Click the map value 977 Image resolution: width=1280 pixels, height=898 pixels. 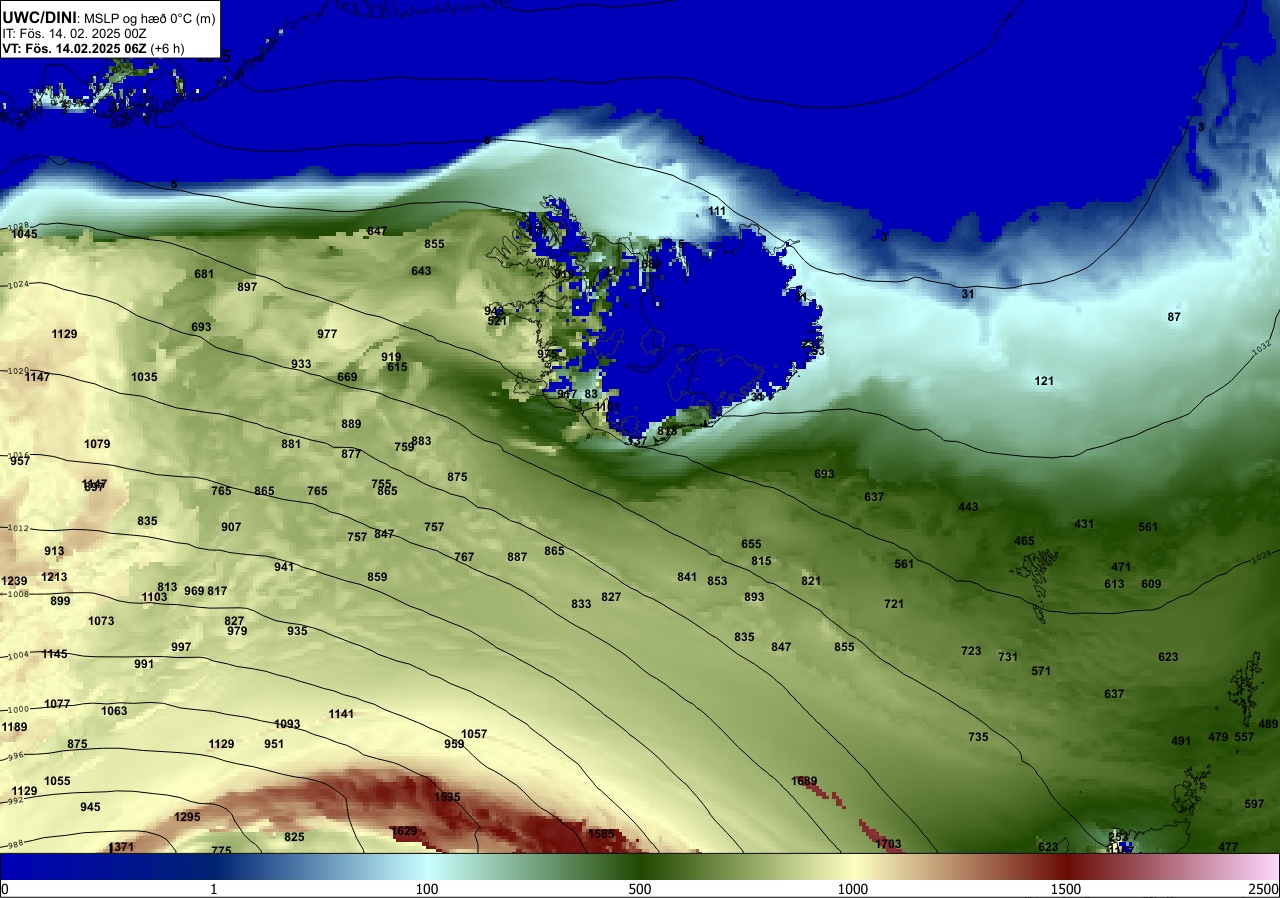tap(327, 334)
